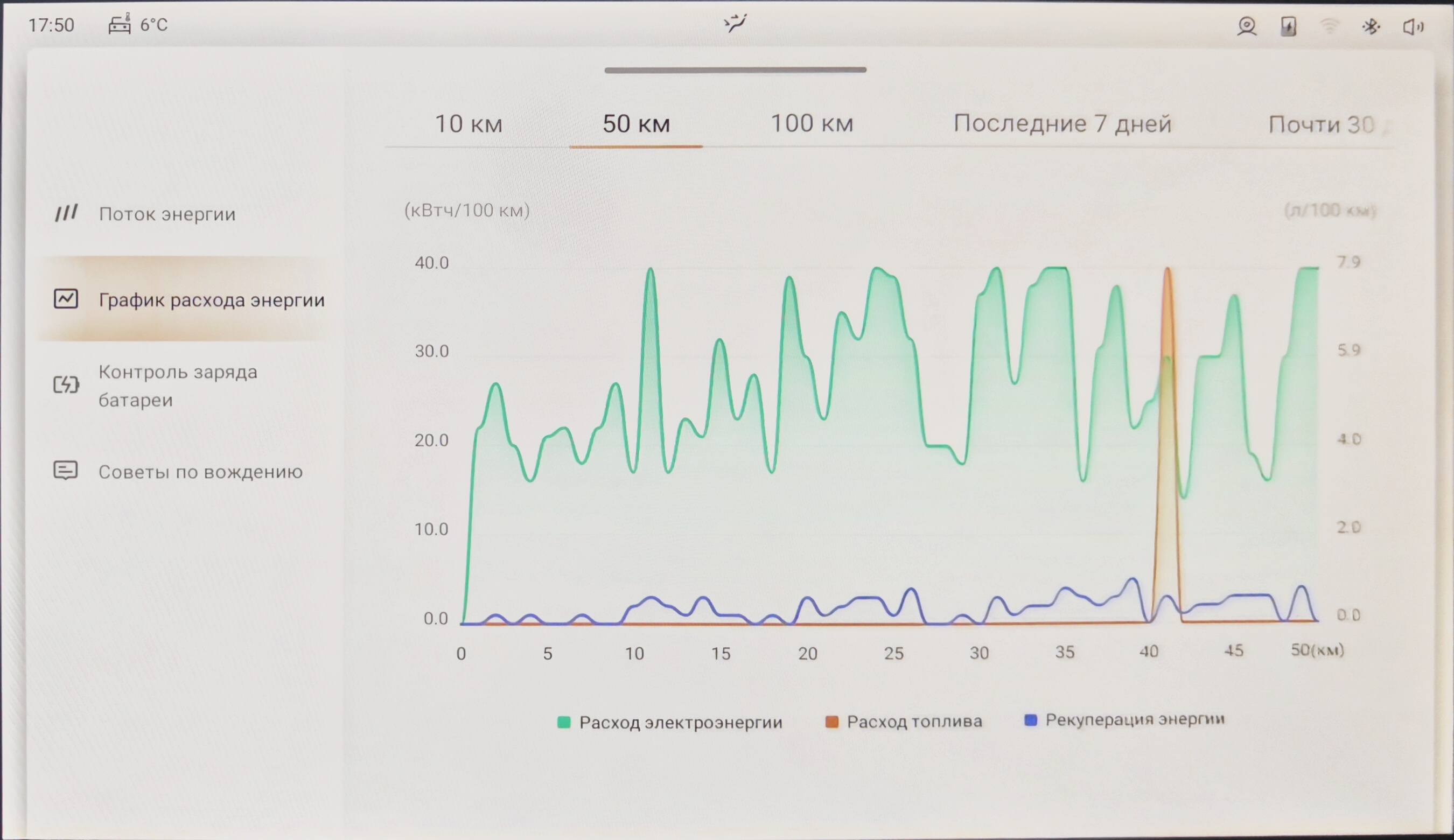Switch to the 100 км tab

pos(812,123)
